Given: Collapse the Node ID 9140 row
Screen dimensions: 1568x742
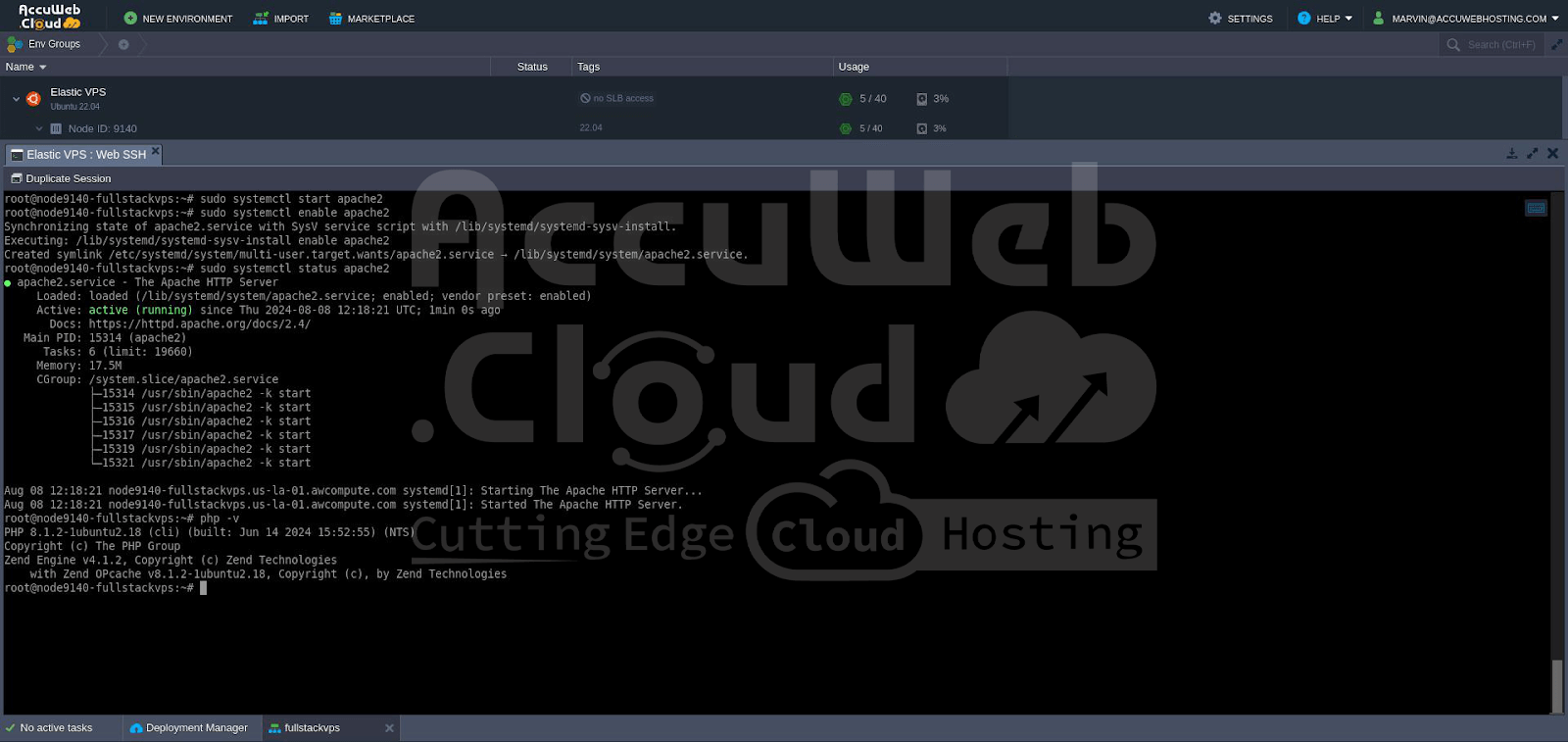Looking at the screenshot, I should point(39,128).
